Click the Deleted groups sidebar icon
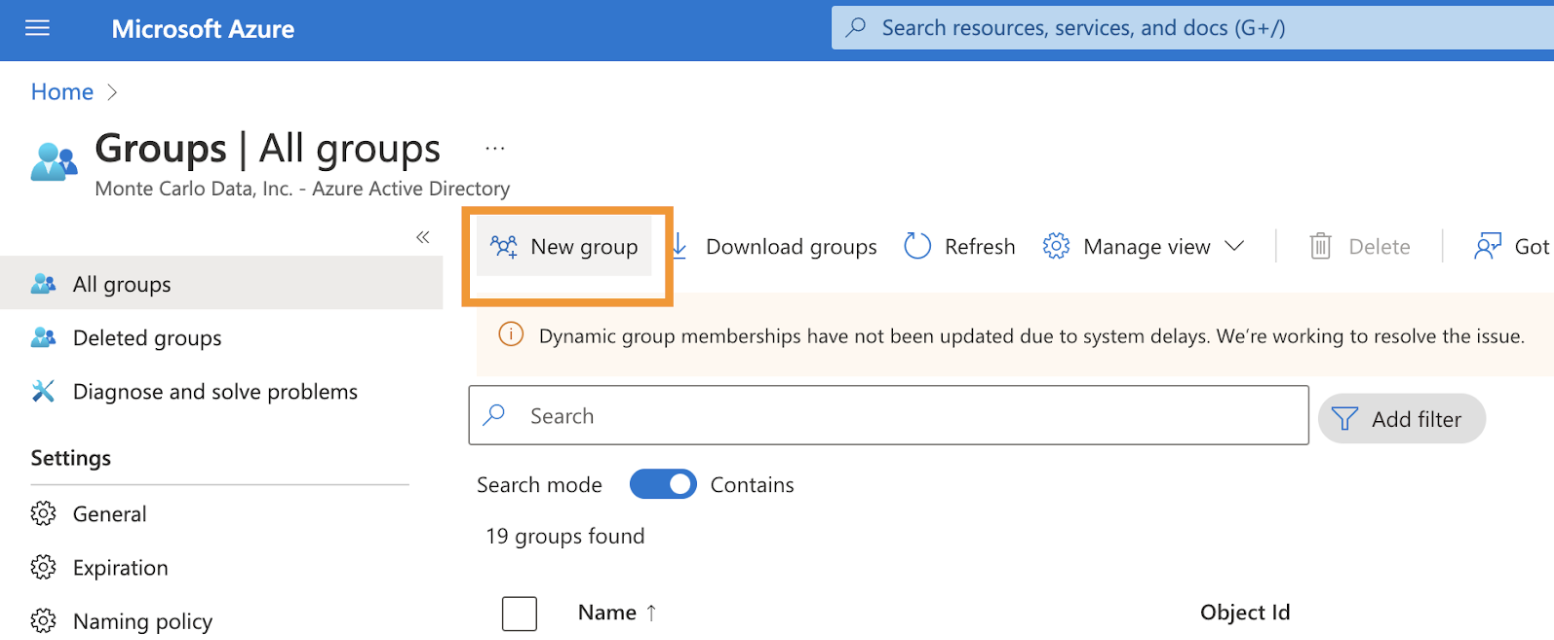 [43, 338]
